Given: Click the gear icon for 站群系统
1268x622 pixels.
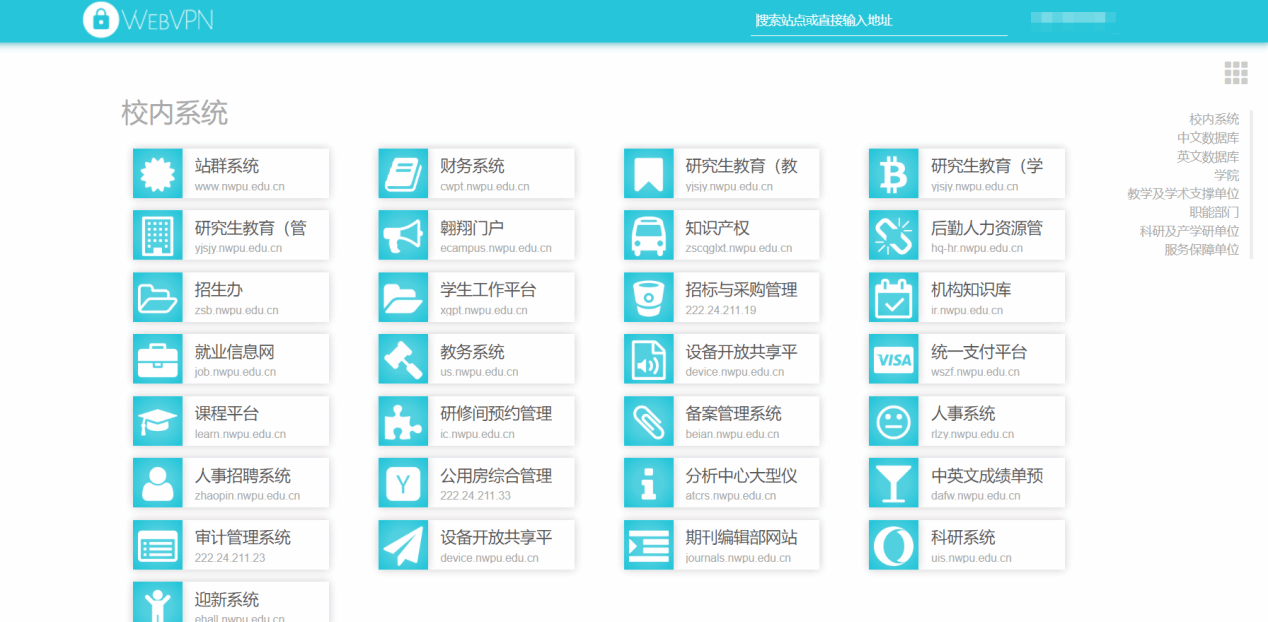Looking at the screenshot, I should point(158,173).
